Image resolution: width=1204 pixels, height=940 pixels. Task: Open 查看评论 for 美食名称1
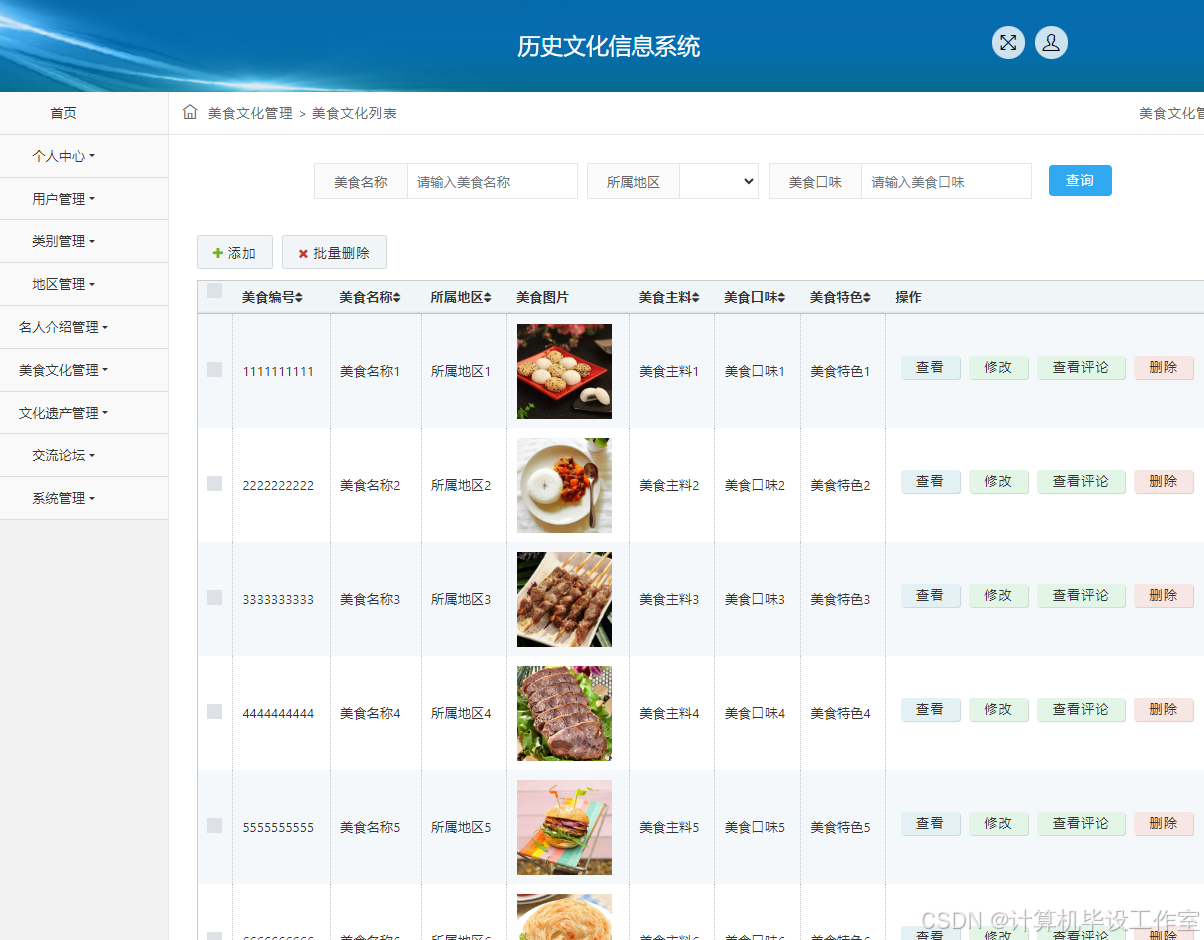[x=1081, y=368]
